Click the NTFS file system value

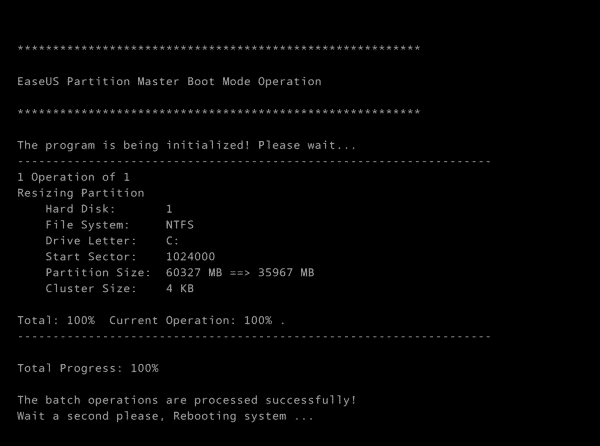point(180,225)
